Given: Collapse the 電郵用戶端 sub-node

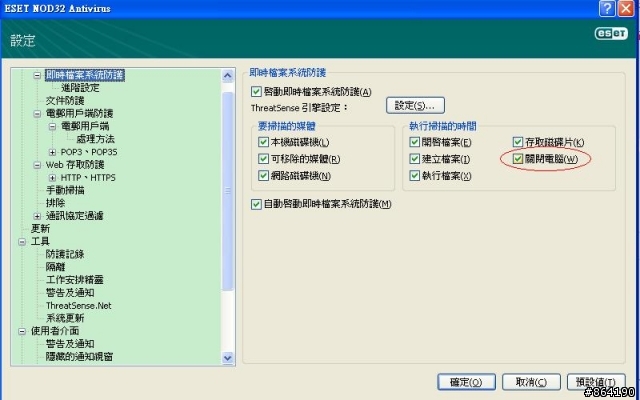Looking at the screenshot, I should (x=52, y=127).
